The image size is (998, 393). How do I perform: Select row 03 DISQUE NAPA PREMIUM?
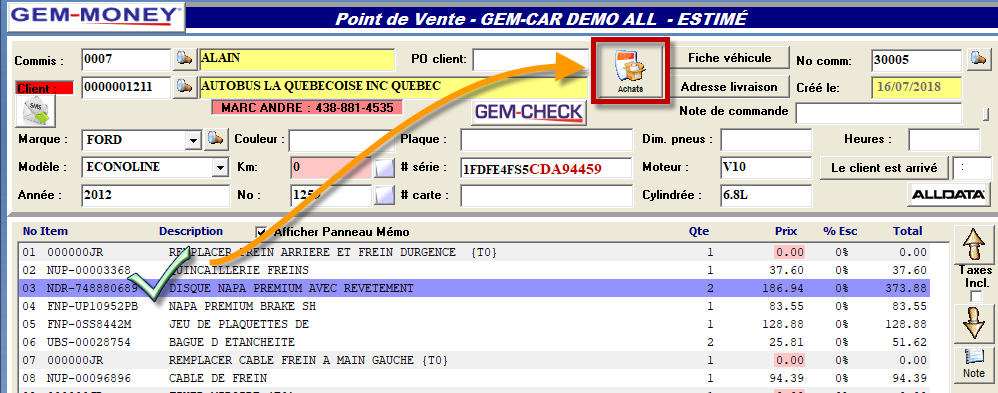click(475, 288)
